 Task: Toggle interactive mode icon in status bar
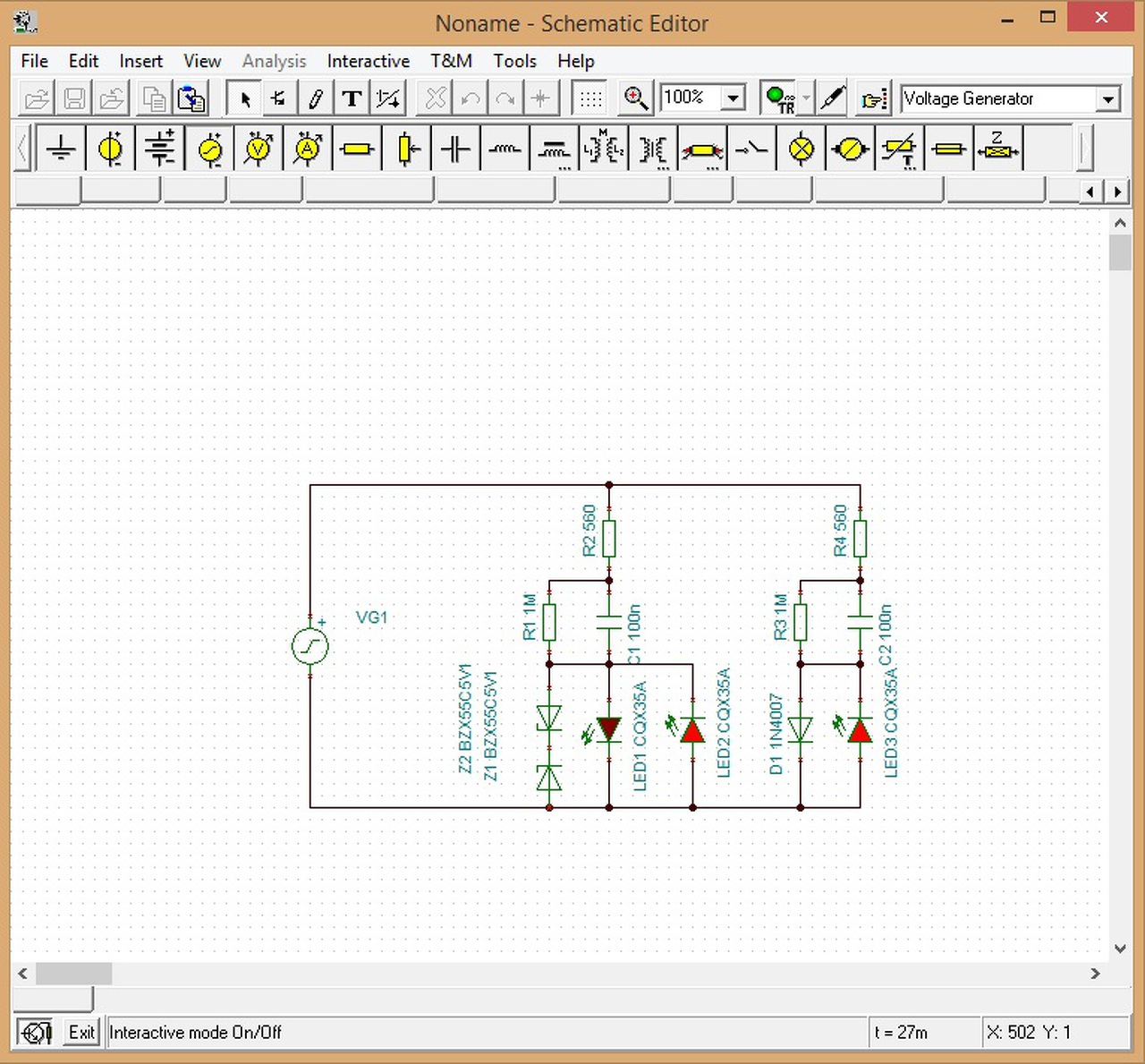point(36,1033)
